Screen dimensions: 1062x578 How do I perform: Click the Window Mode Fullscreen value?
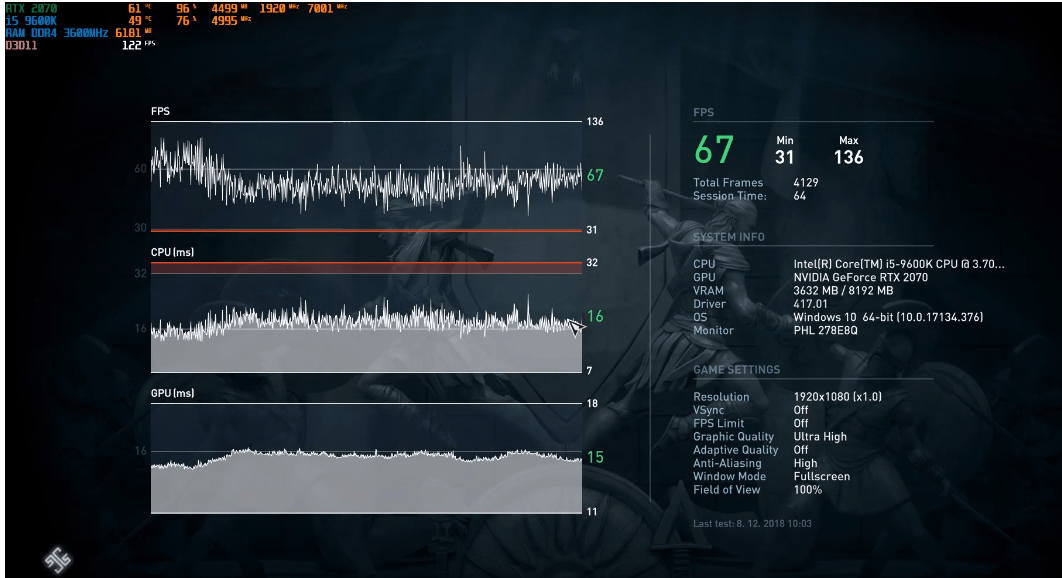pos(822,476)
